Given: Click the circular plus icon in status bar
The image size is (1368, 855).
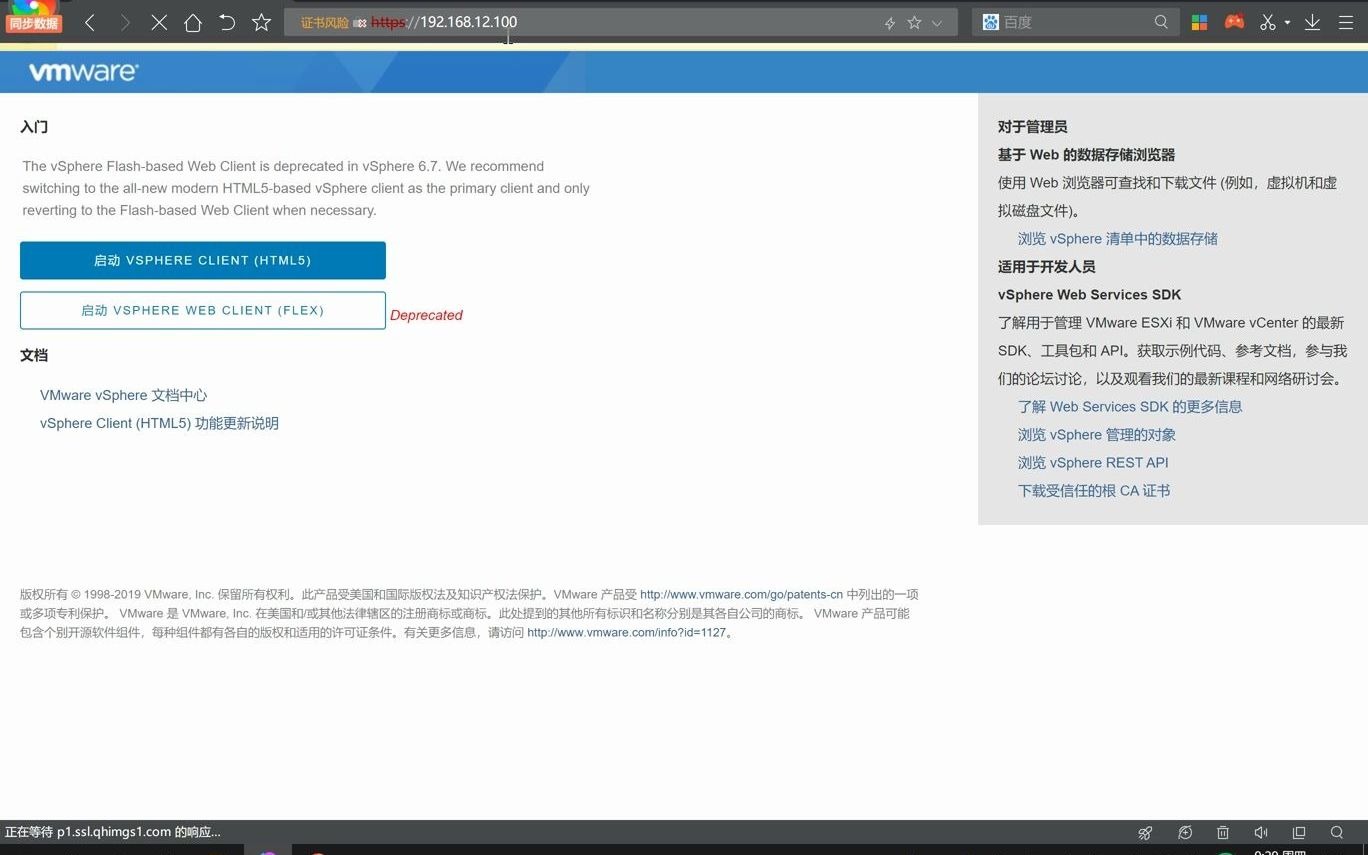Looking at the screenshot, I should click(x=1185, y=832).
